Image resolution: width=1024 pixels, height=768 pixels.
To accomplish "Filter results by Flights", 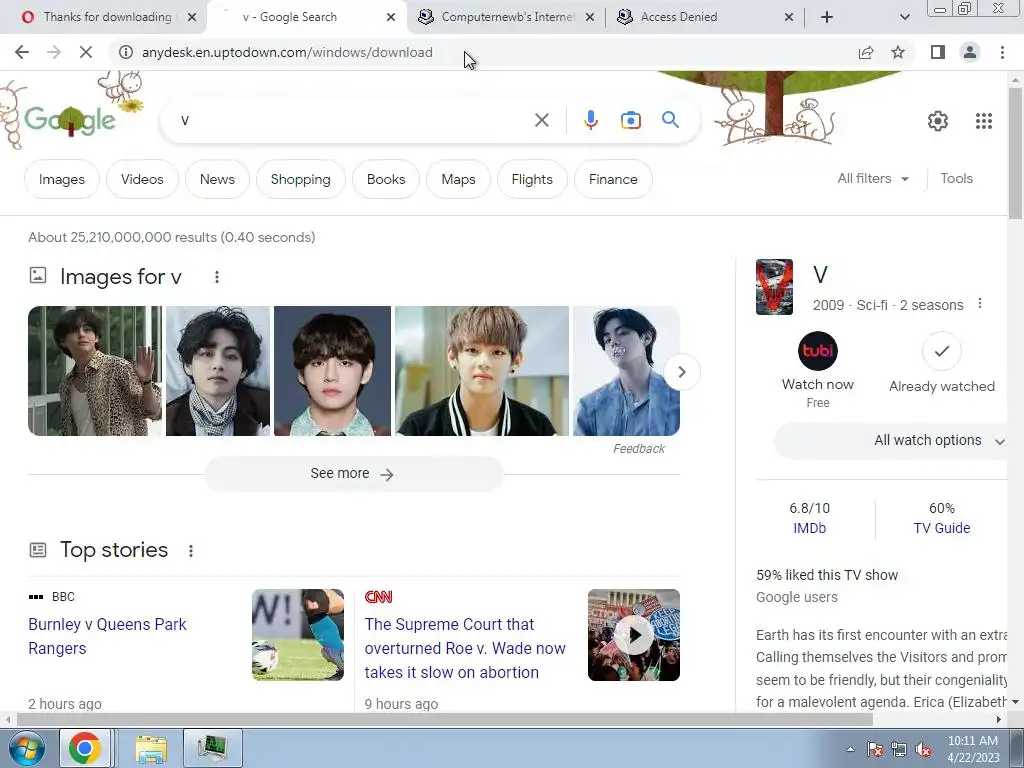I will [532, 179].
